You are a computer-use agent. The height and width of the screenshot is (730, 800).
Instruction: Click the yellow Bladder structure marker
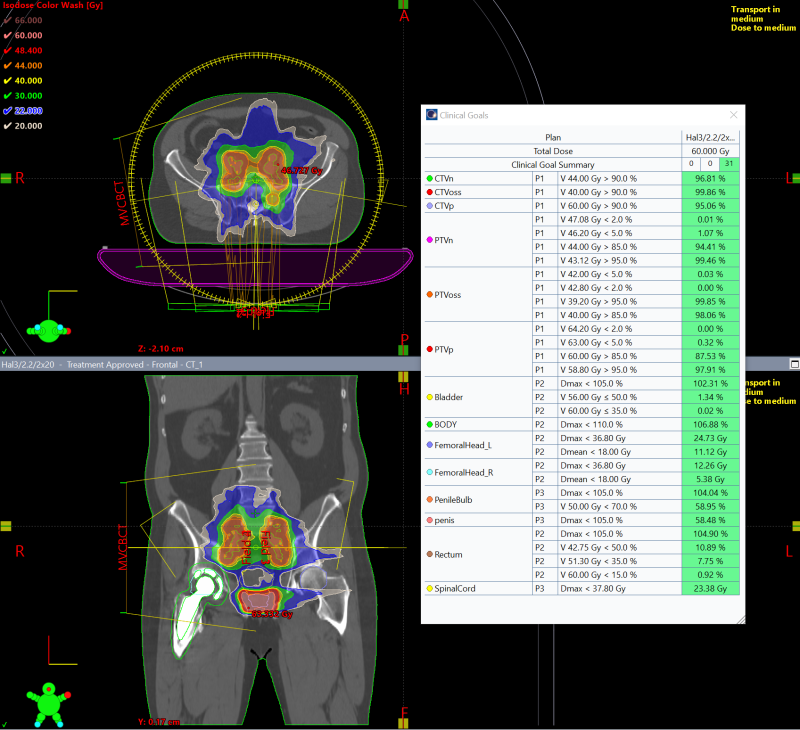[429, 397]
